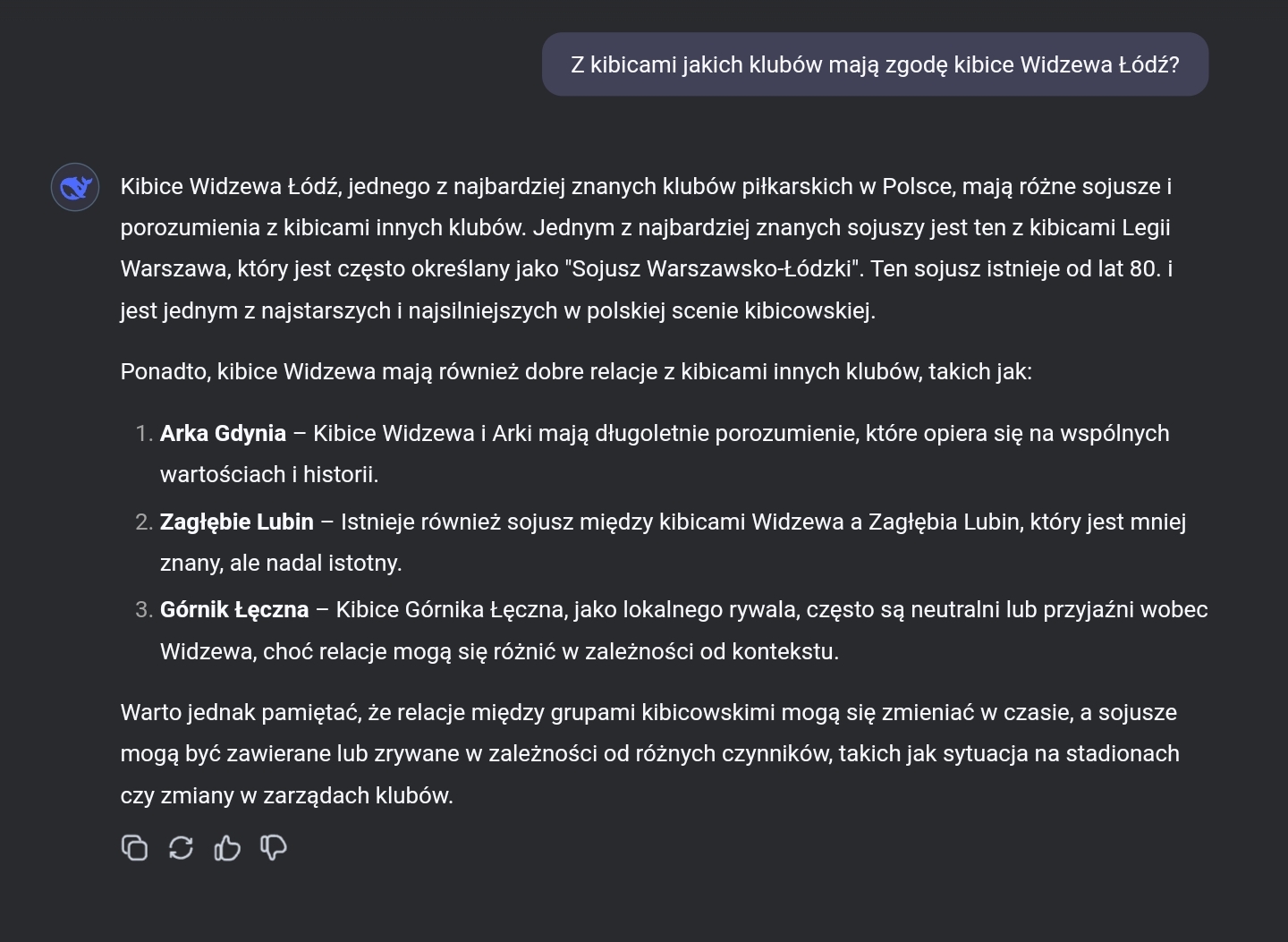Click list number 1 marker

pos(144,434)
